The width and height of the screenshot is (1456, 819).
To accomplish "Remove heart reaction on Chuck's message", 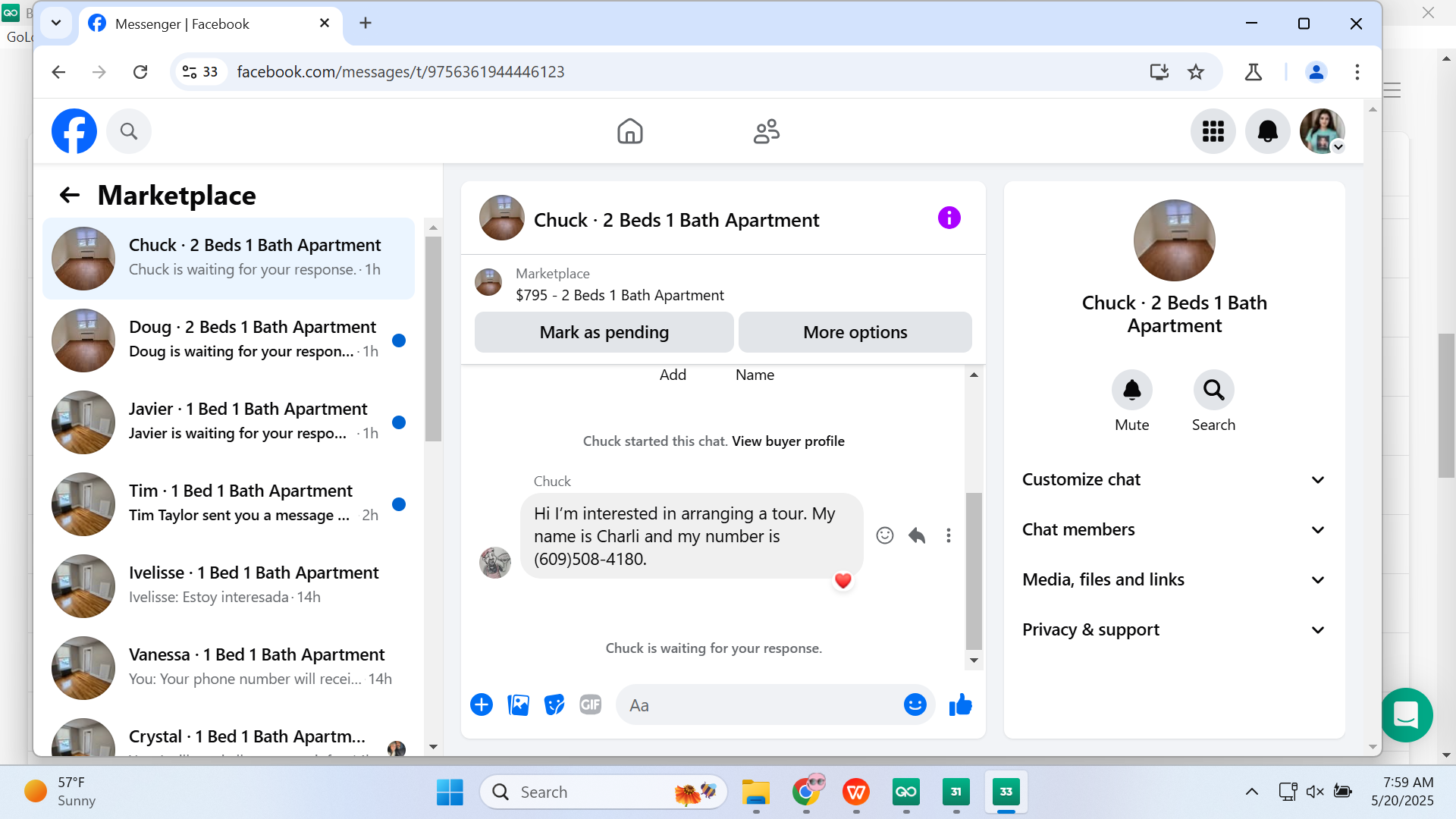I will [x=843, y=581].
